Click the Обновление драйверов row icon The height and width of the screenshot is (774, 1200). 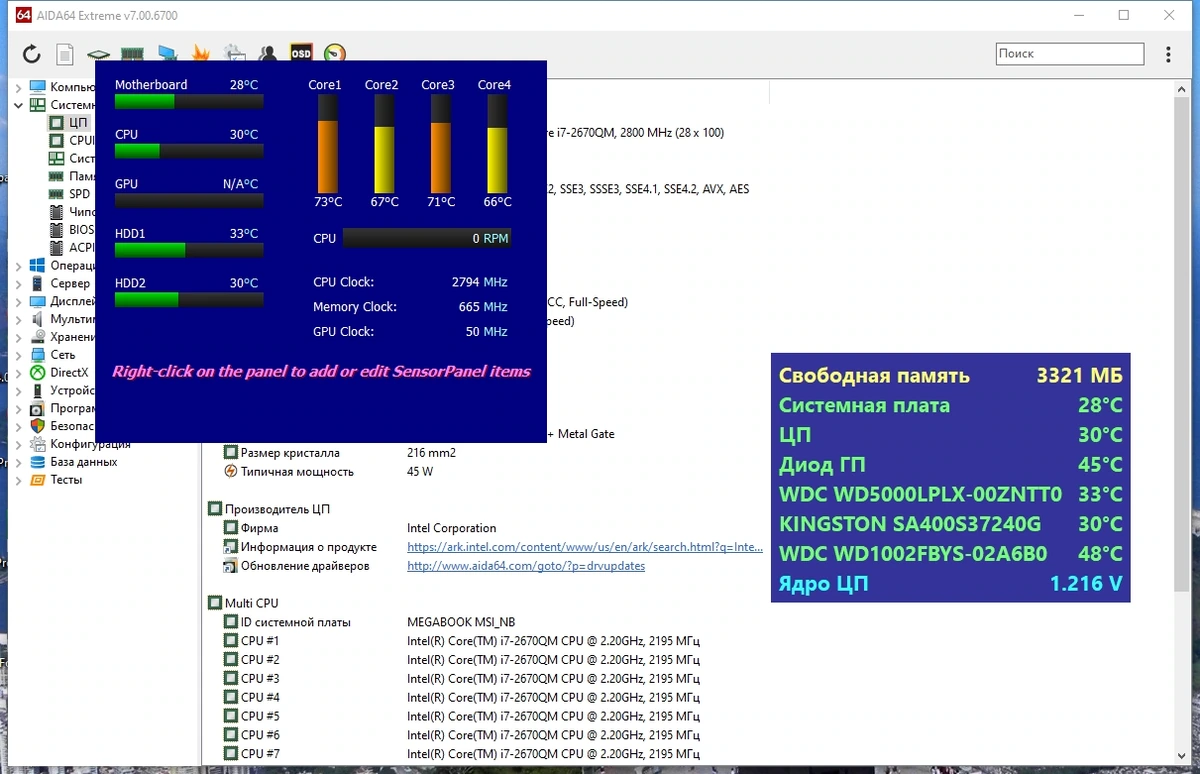click(x=231, y=566)
